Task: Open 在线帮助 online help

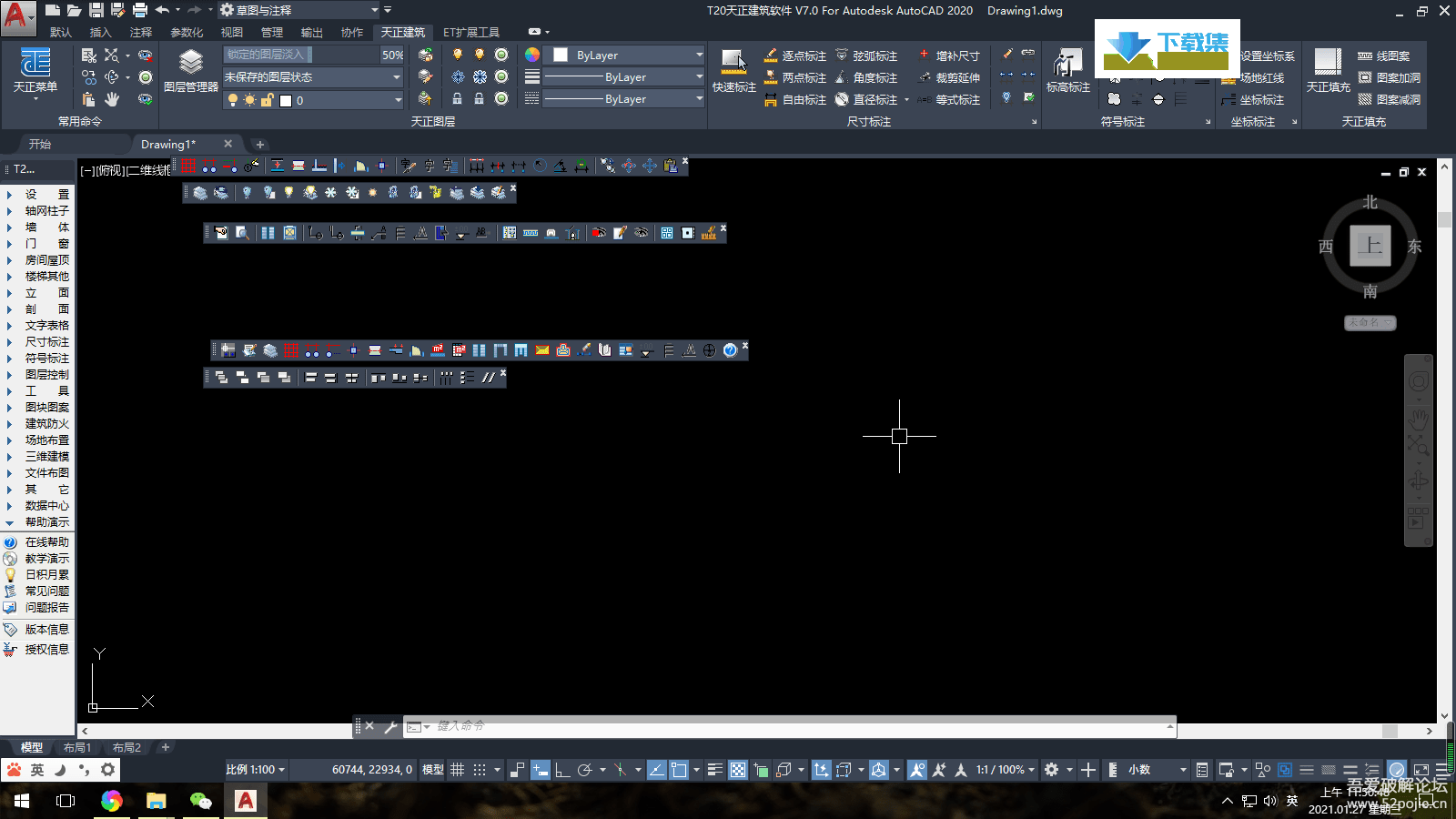Action: [36, 541]
